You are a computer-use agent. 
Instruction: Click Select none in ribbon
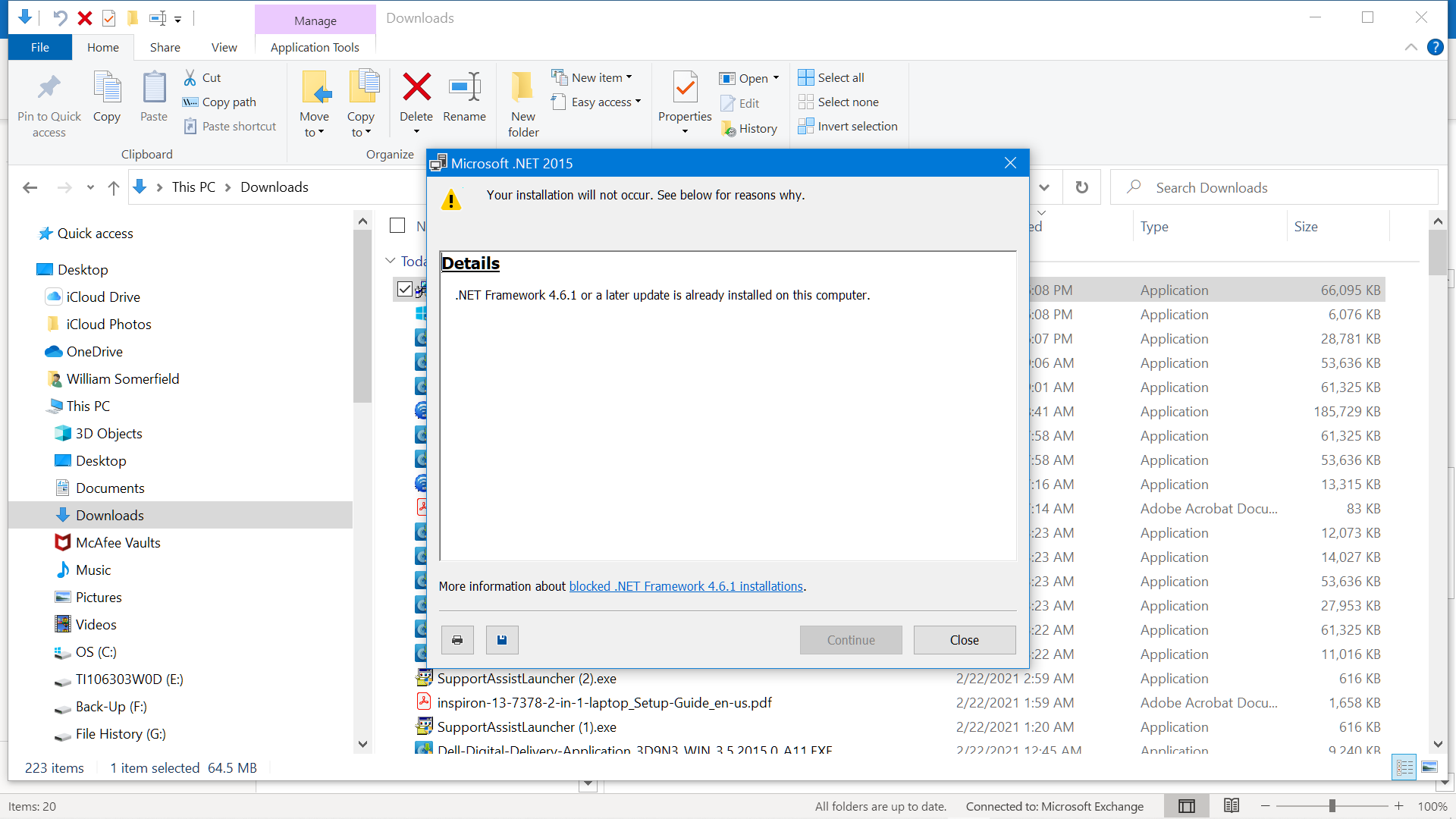[x=839, y=102]
